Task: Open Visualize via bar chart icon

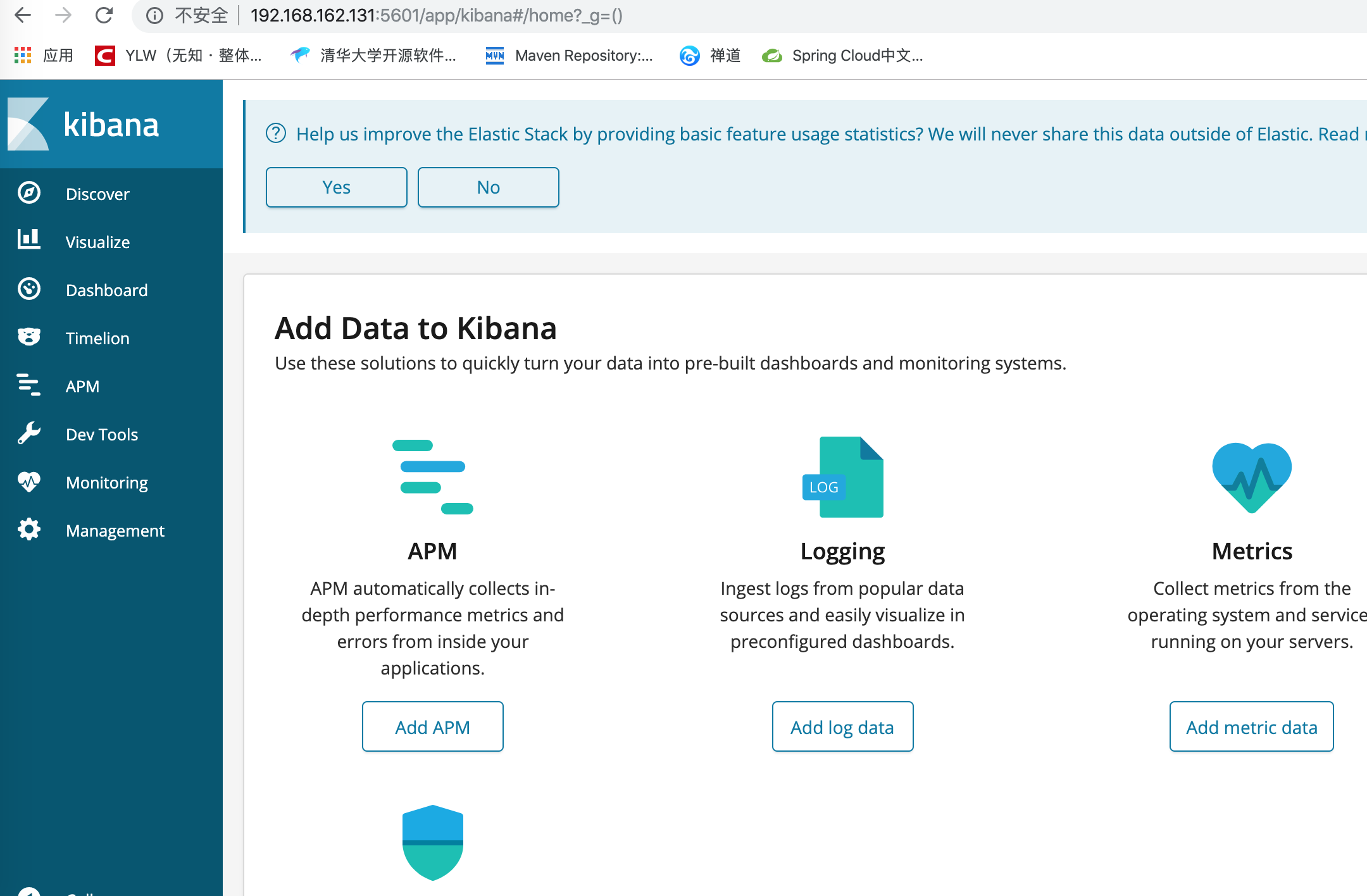Action: pyautogui.click(x=29, y=240)
